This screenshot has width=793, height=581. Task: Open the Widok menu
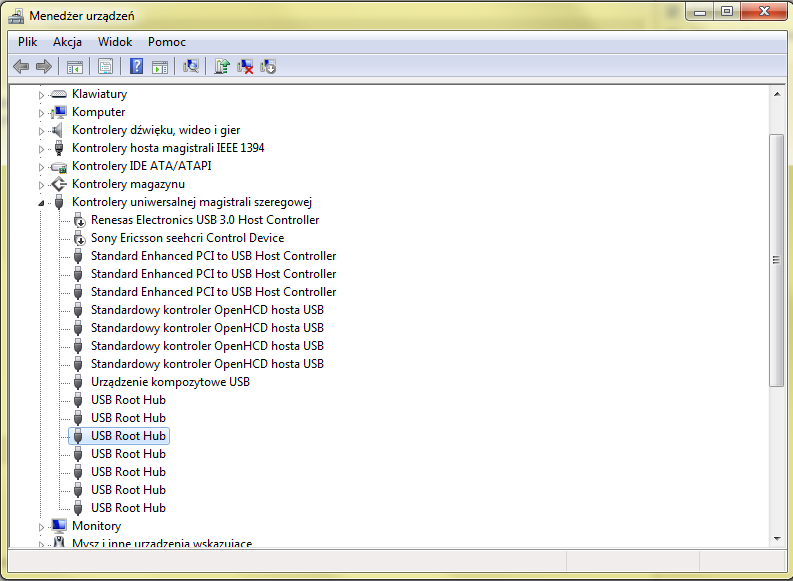(x=115, y=42)
